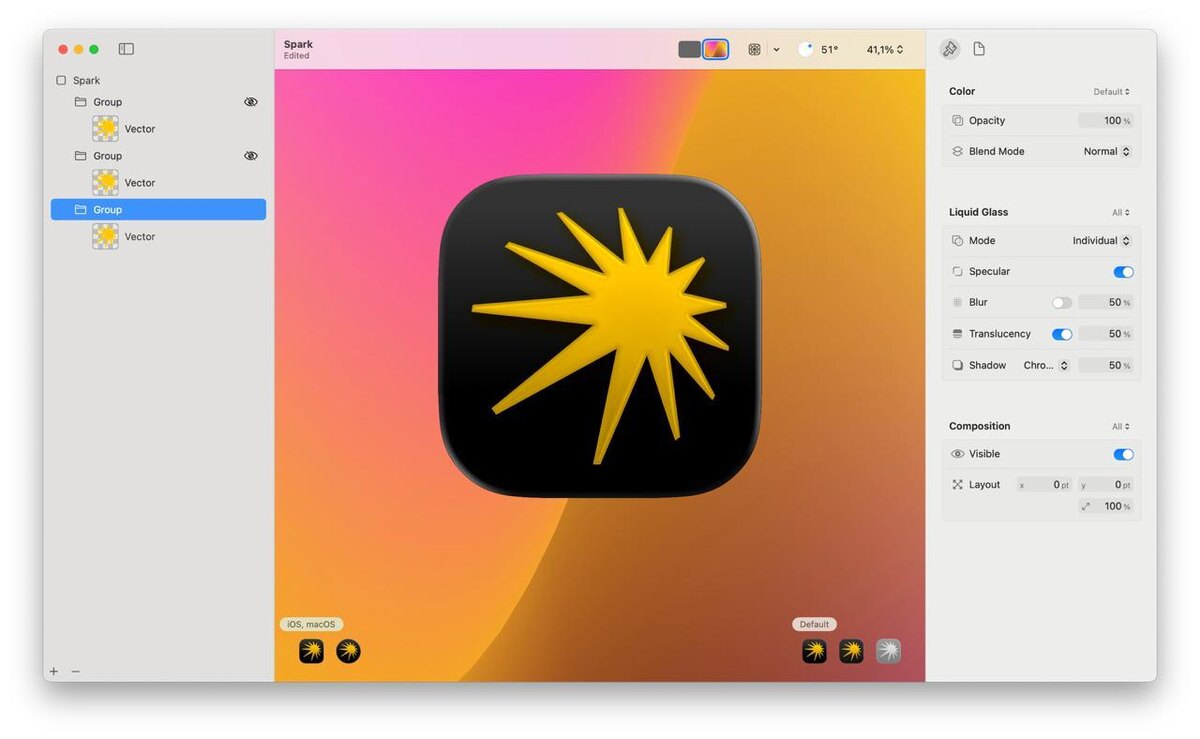Screen dimensions: 1200x739
Task: Open the Shadow type Chro... dropdown
Action: point(1046,366)
